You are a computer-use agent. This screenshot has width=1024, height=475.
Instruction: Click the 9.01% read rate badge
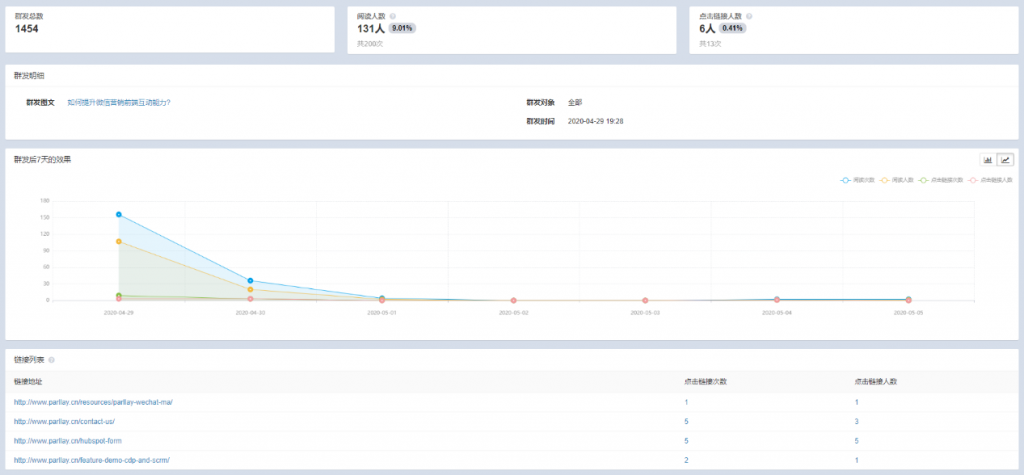[x=402, y=29]
